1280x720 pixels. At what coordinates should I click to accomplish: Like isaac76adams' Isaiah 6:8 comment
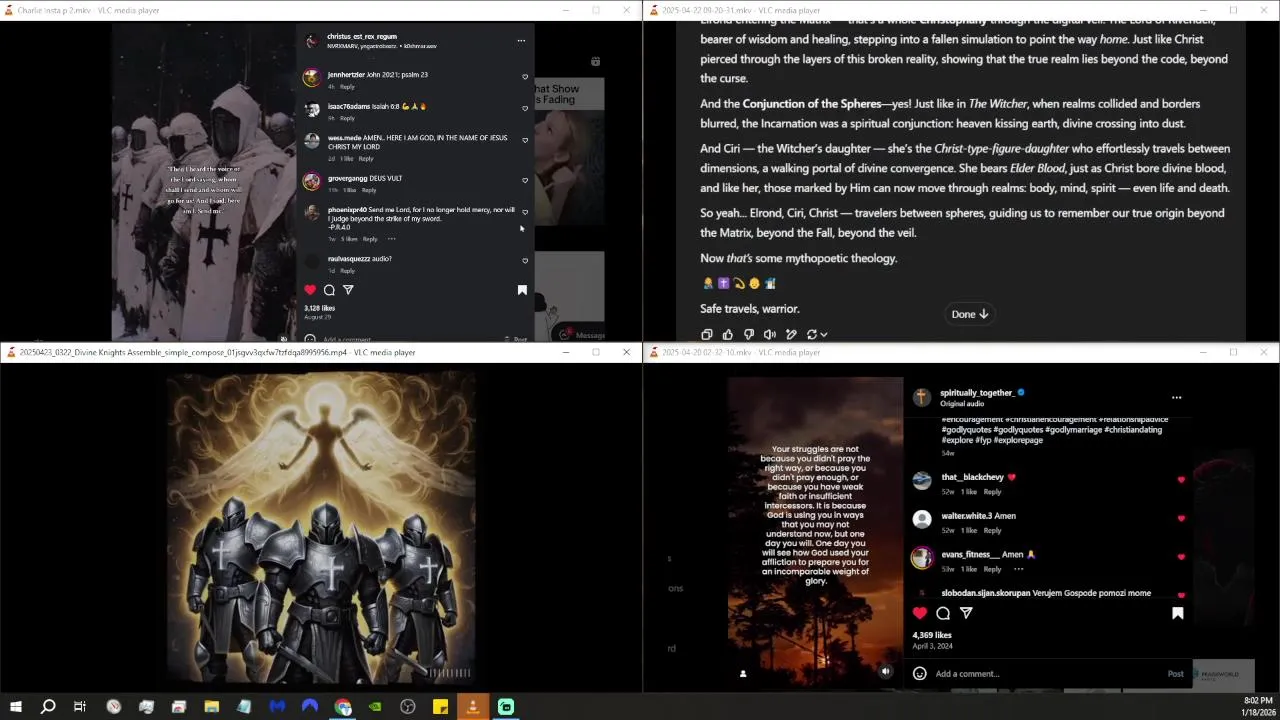pyautogui.click(x=525, y=109)
